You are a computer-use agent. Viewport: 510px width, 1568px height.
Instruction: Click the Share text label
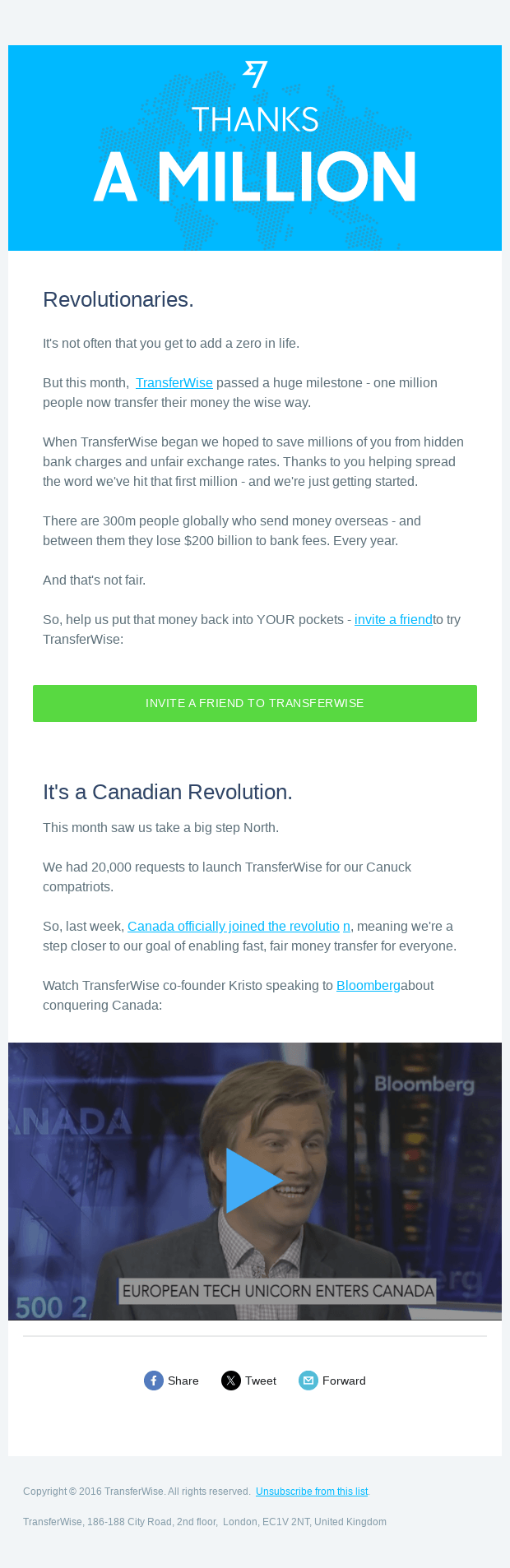[183, 1381]
